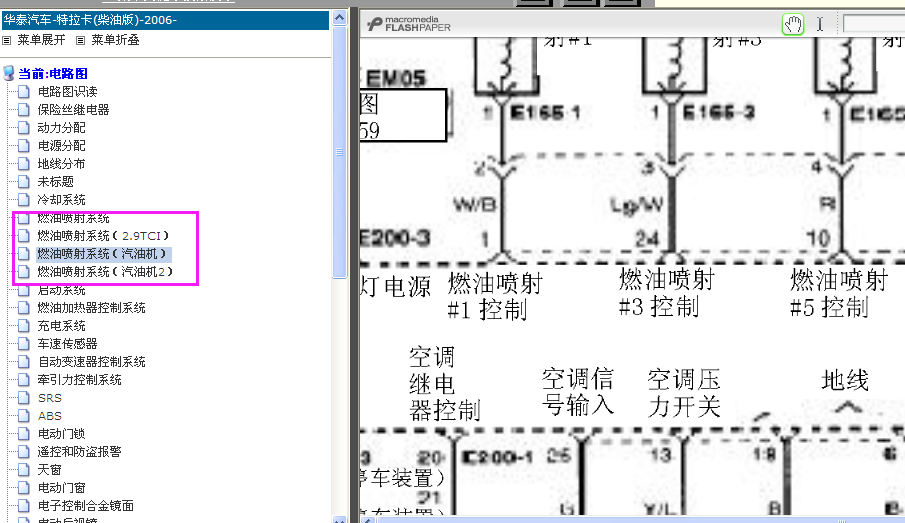Click document icon beside 充电系统

(x=24, y=326)
